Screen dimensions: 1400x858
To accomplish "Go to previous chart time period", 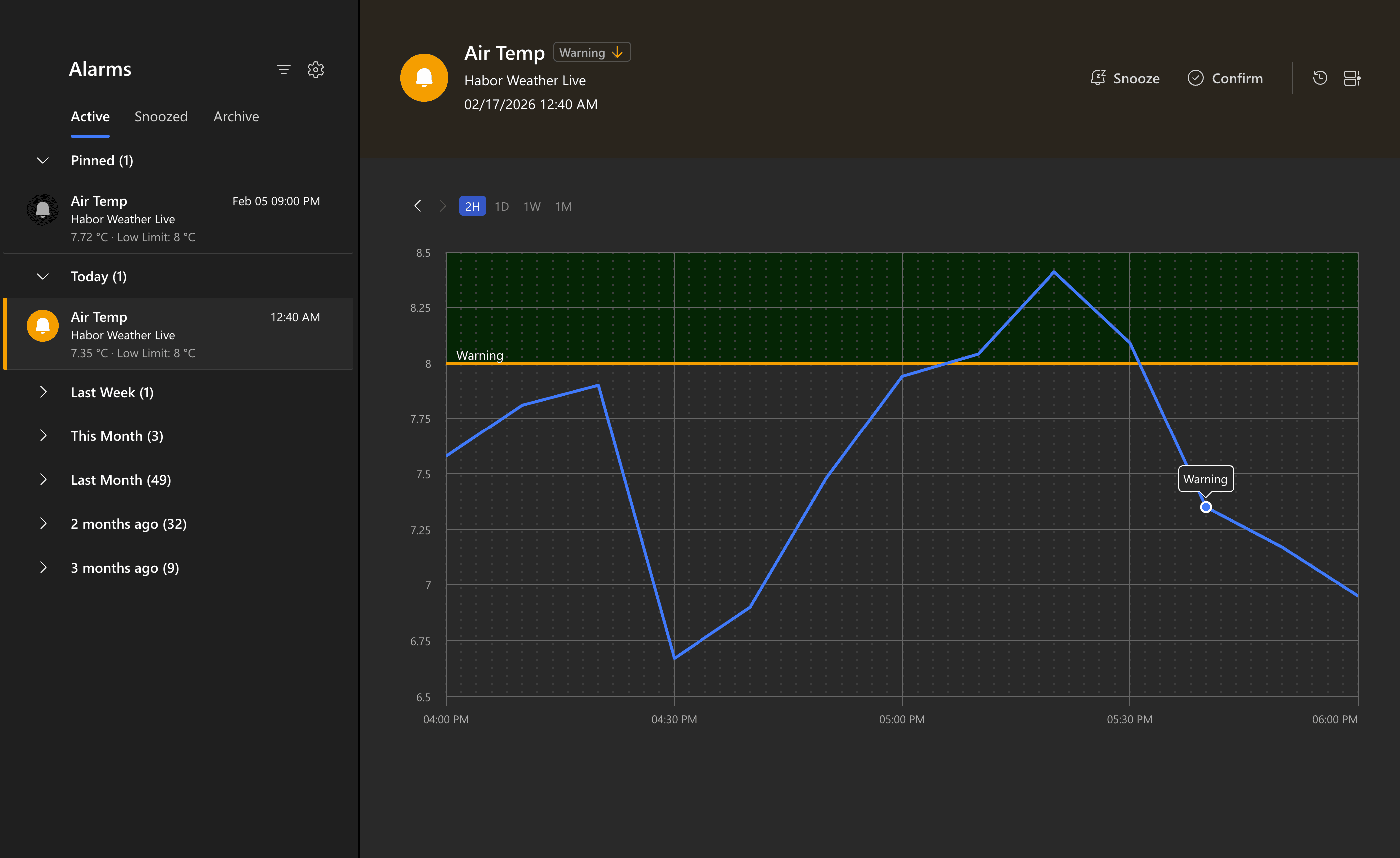I will 417,206.
